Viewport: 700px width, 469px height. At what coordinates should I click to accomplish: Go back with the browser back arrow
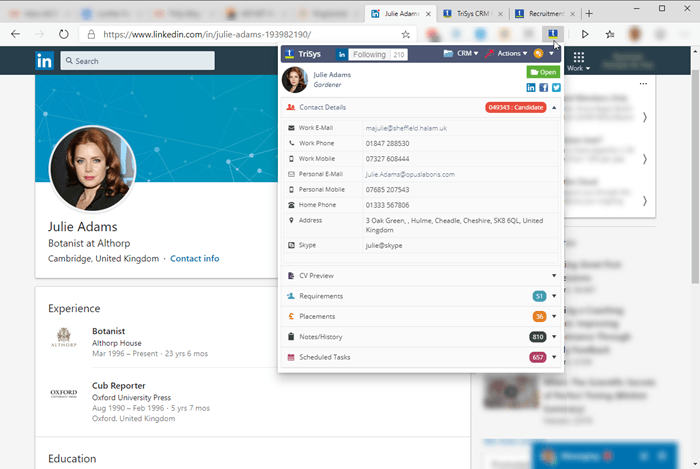click(x=16, y=34)
